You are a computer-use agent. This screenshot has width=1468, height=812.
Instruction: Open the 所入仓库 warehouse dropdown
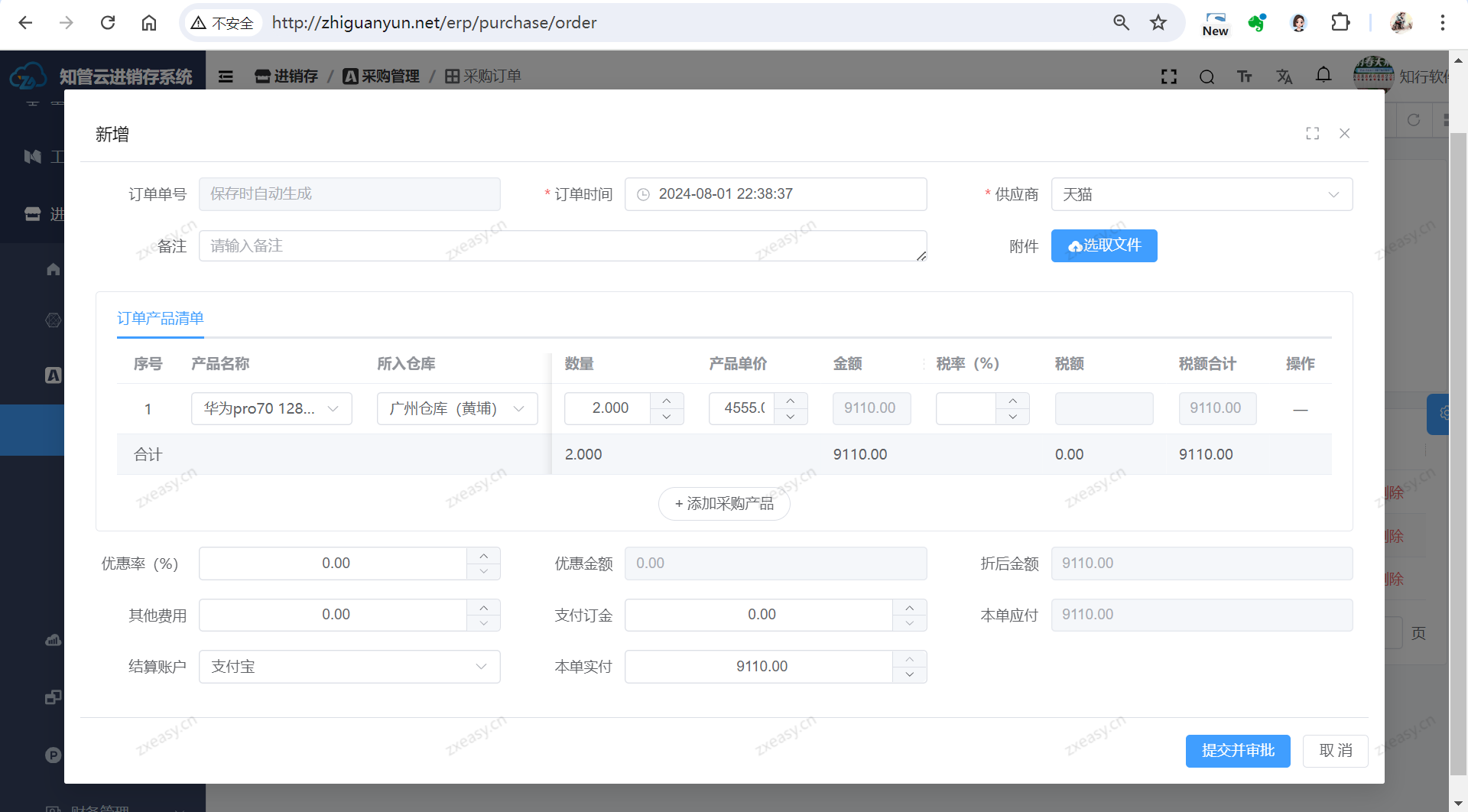tap(456, 409)
